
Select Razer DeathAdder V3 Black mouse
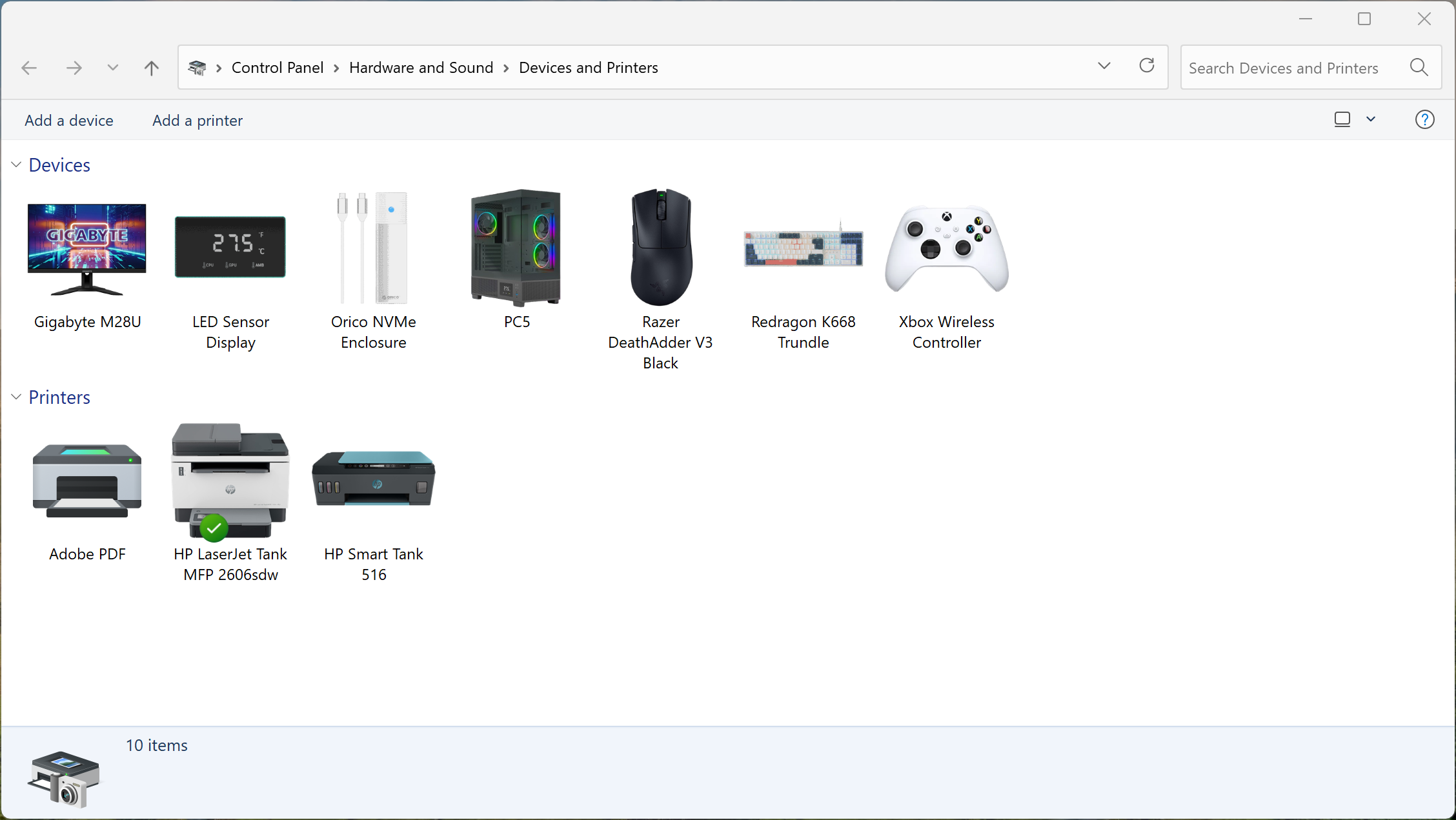click(x=660, y=247)
